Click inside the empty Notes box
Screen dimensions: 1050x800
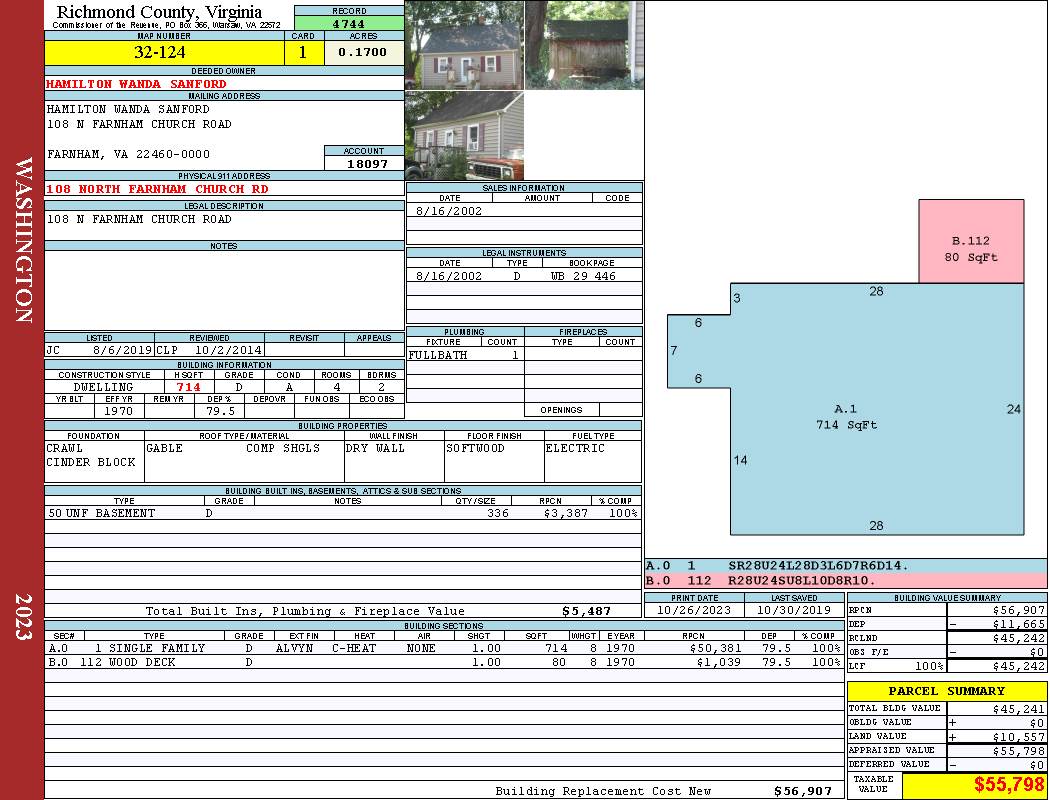[x=224, y=290]
